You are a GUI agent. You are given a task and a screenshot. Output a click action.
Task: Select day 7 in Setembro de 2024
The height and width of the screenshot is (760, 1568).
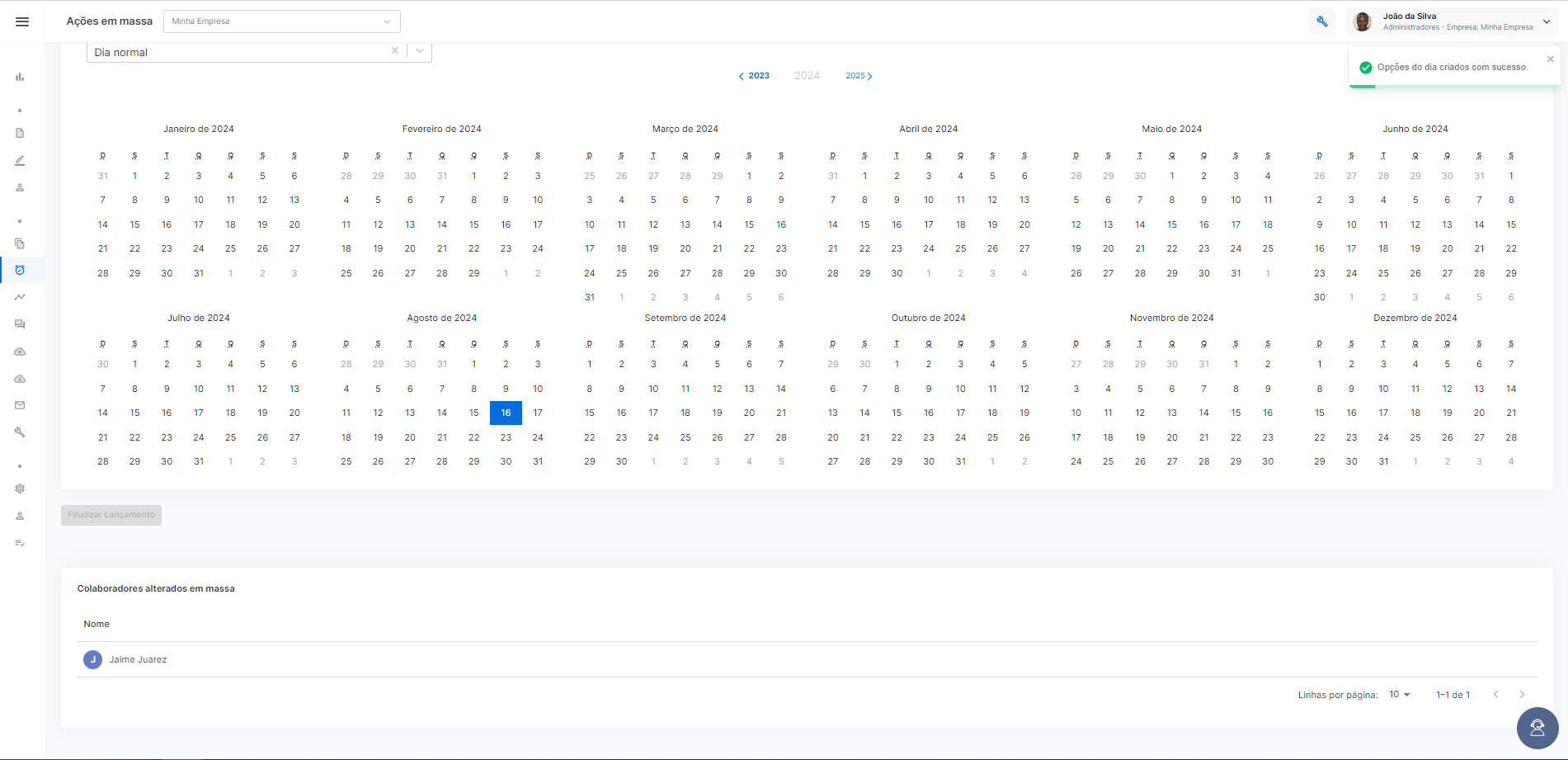(781, 364)
